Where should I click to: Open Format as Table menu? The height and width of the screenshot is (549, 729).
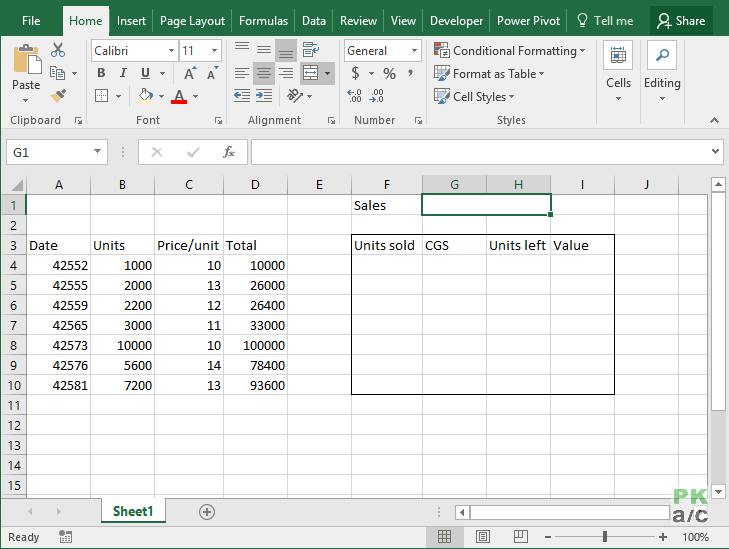(489, 73)
